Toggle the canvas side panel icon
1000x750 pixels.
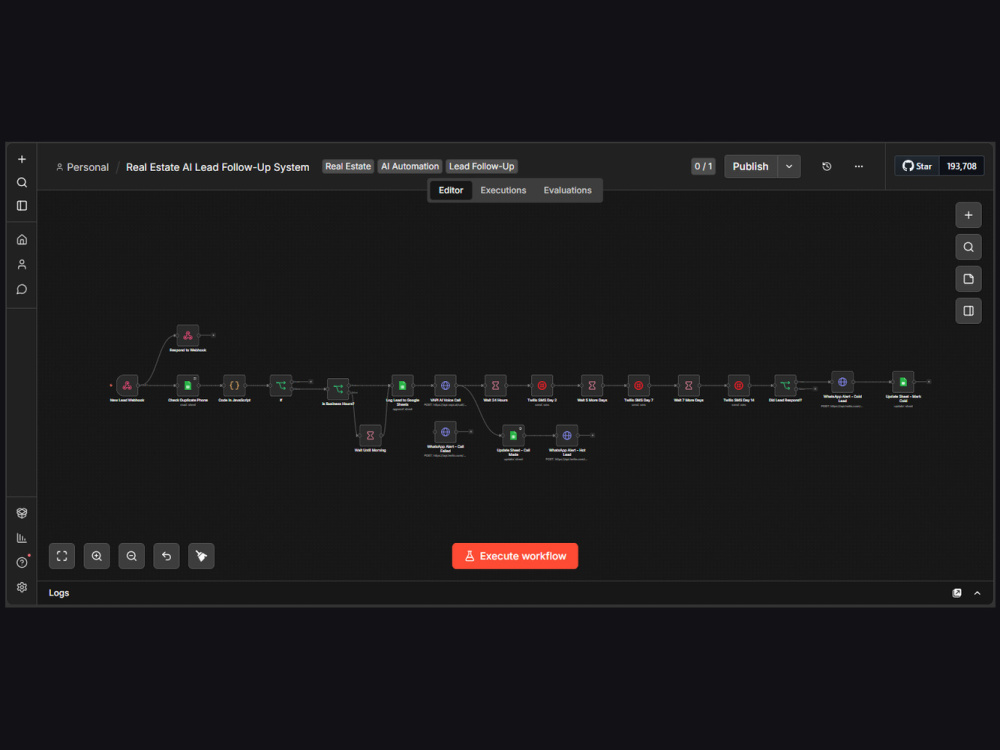click(968, 311)
